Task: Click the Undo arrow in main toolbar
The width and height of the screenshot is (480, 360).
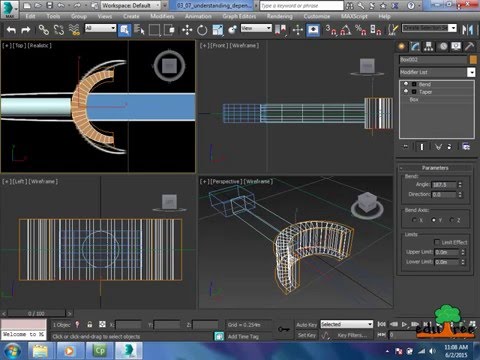Action: tap(11, 30)
